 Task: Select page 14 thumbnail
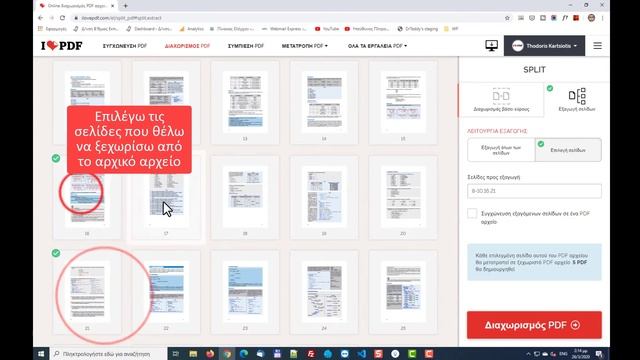point(324,103)
